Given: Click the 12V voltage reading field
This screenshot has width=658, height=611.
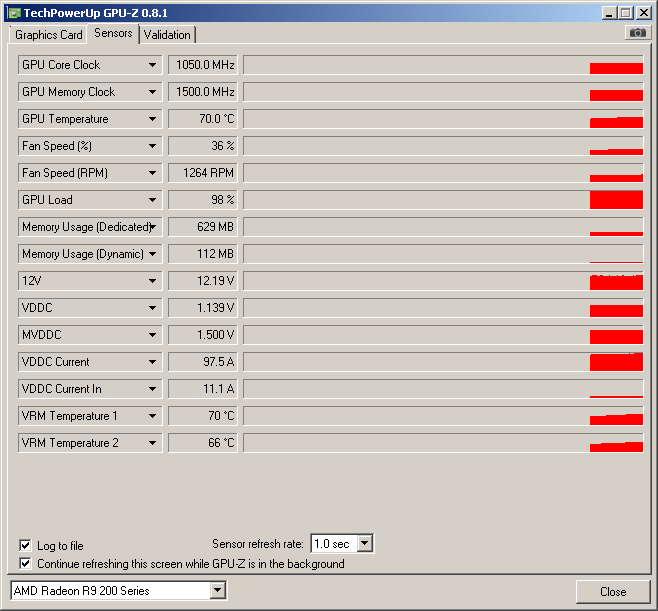Looking at the screenshot, I should pos(202,281).
